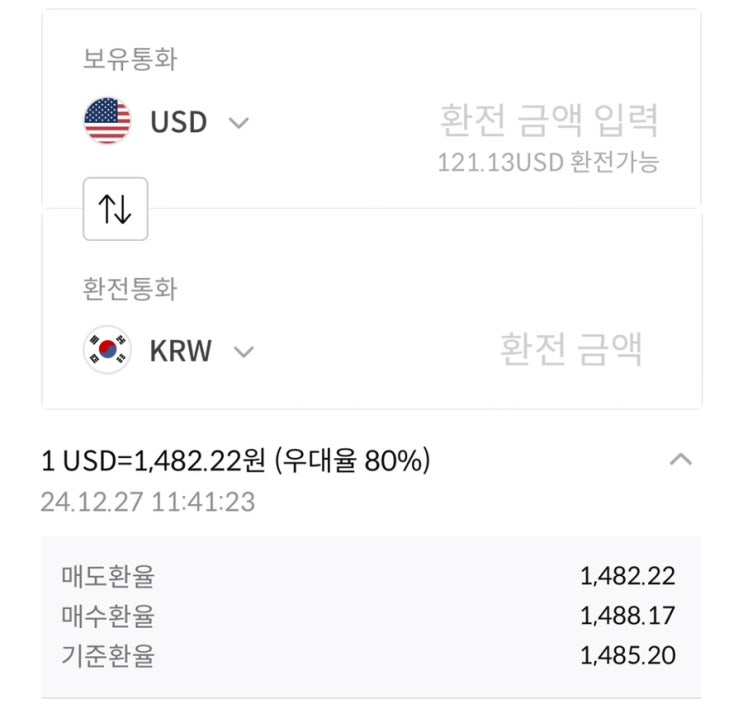This screenshot has height=713, width=743.
Task: Click the 24.12.27 11:41:23 timestamp
Action: coord(147,501)
